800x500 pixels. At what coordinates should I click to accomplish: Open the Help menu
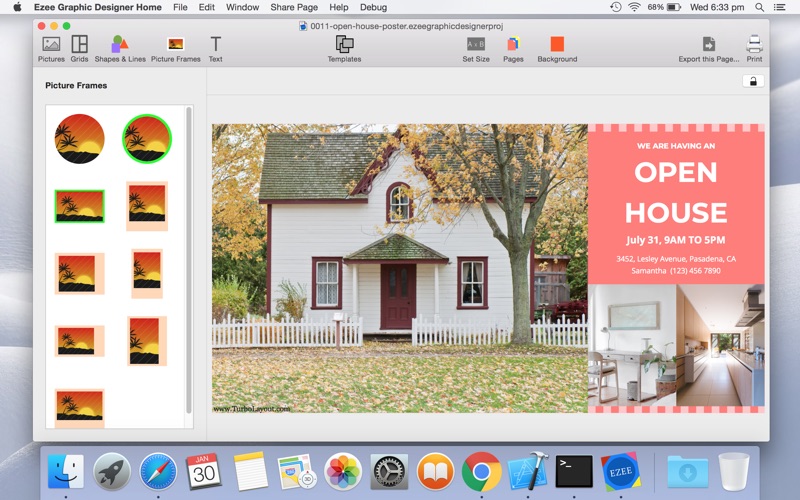[x=339, y=7]
